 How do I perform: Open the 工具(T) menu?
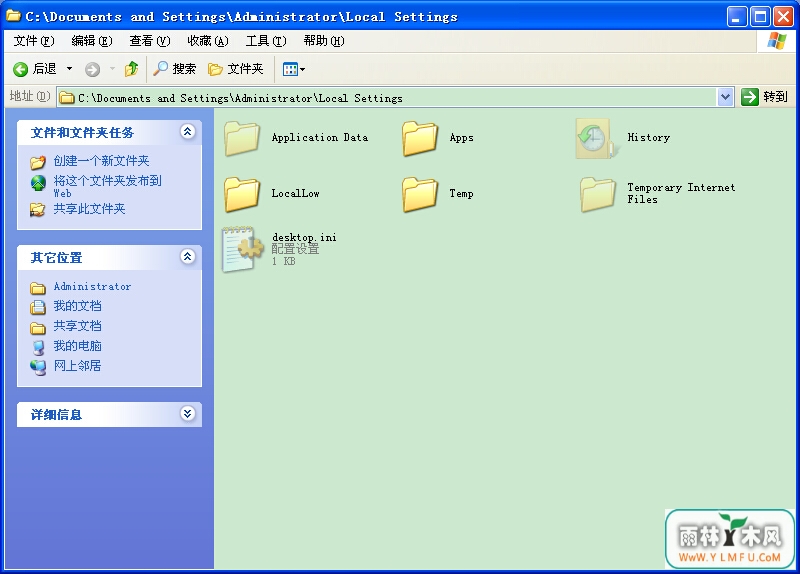266,41
